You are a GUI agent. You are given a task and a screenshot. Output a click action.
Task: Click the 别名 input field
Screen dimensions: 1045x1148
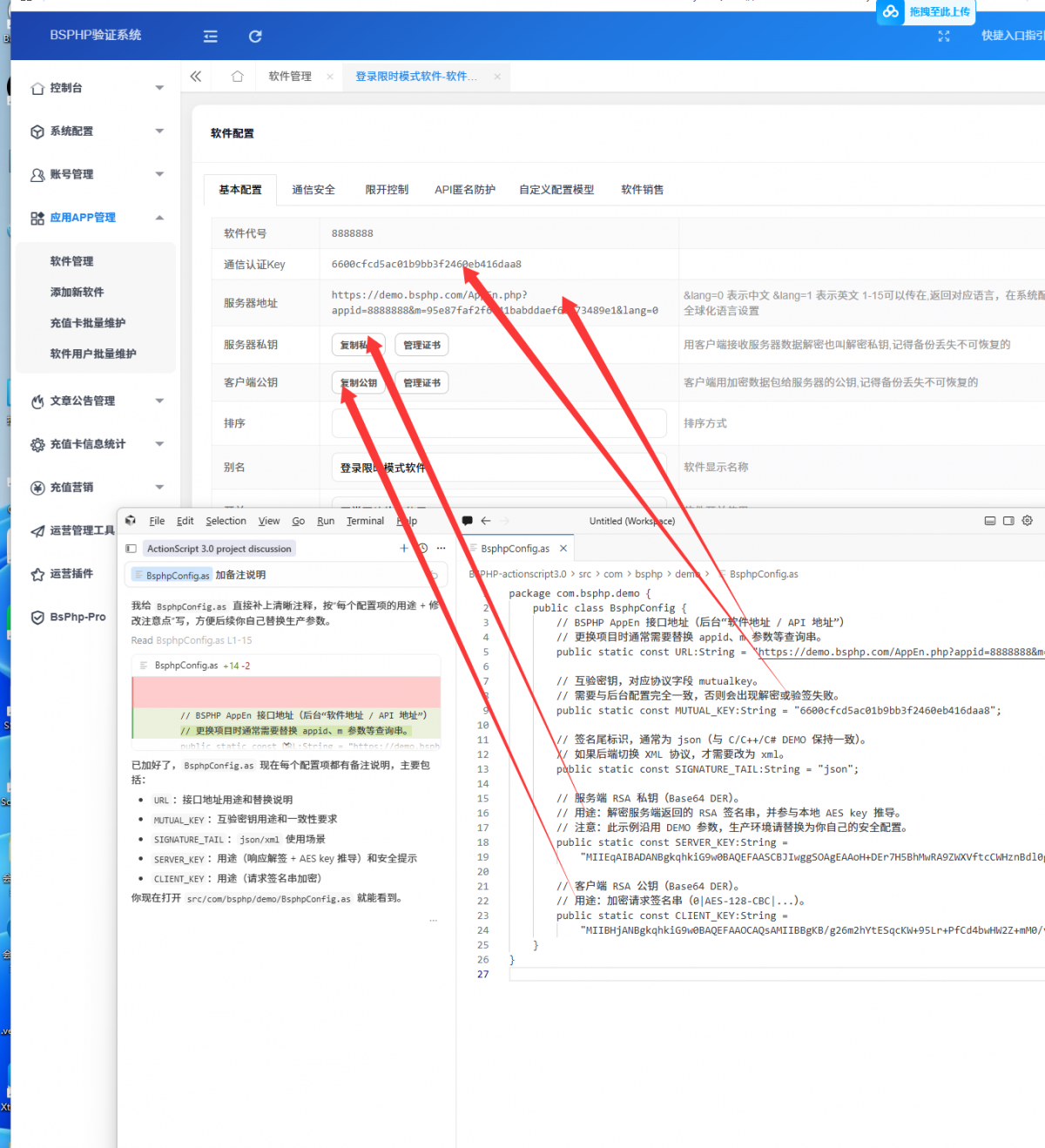pos(499,468)
